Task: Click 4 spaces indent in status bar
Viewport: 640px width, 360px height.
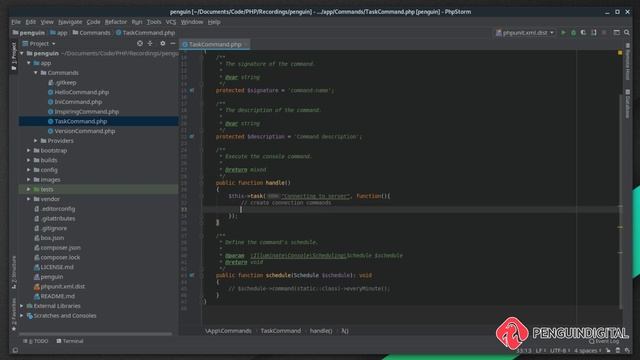Action: point(587,351)
